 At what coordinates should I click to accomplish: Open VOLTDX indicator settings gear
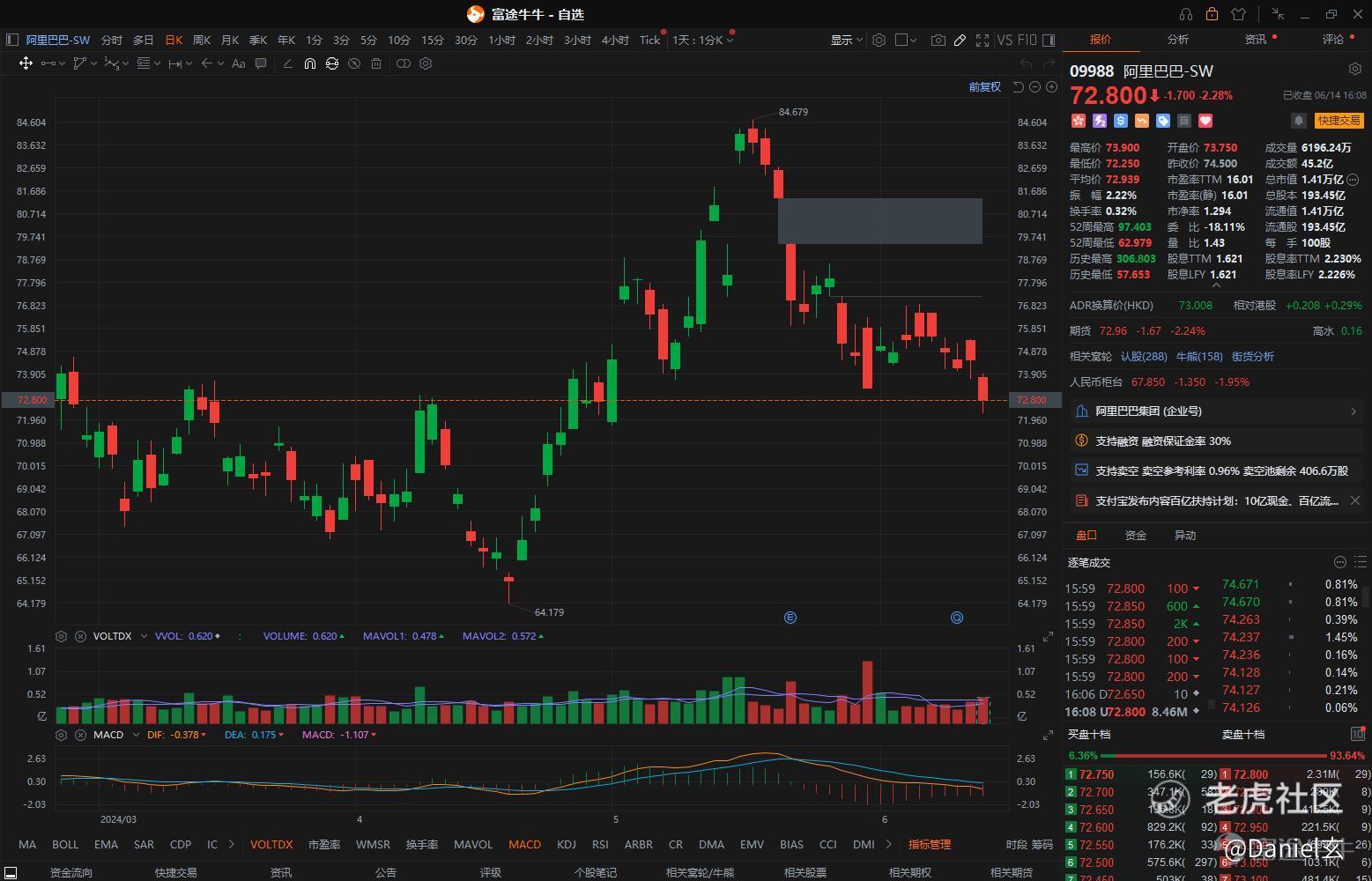(61, 636)
